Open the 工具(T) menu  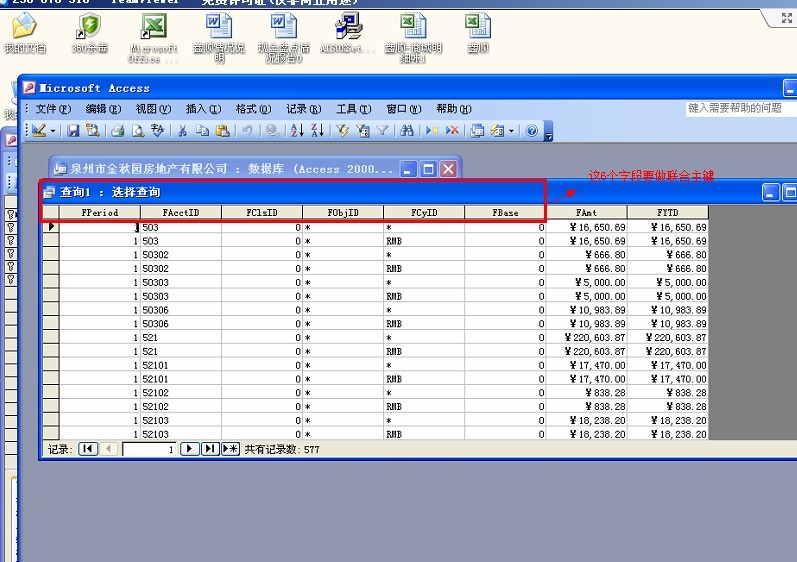click(353, 109)
